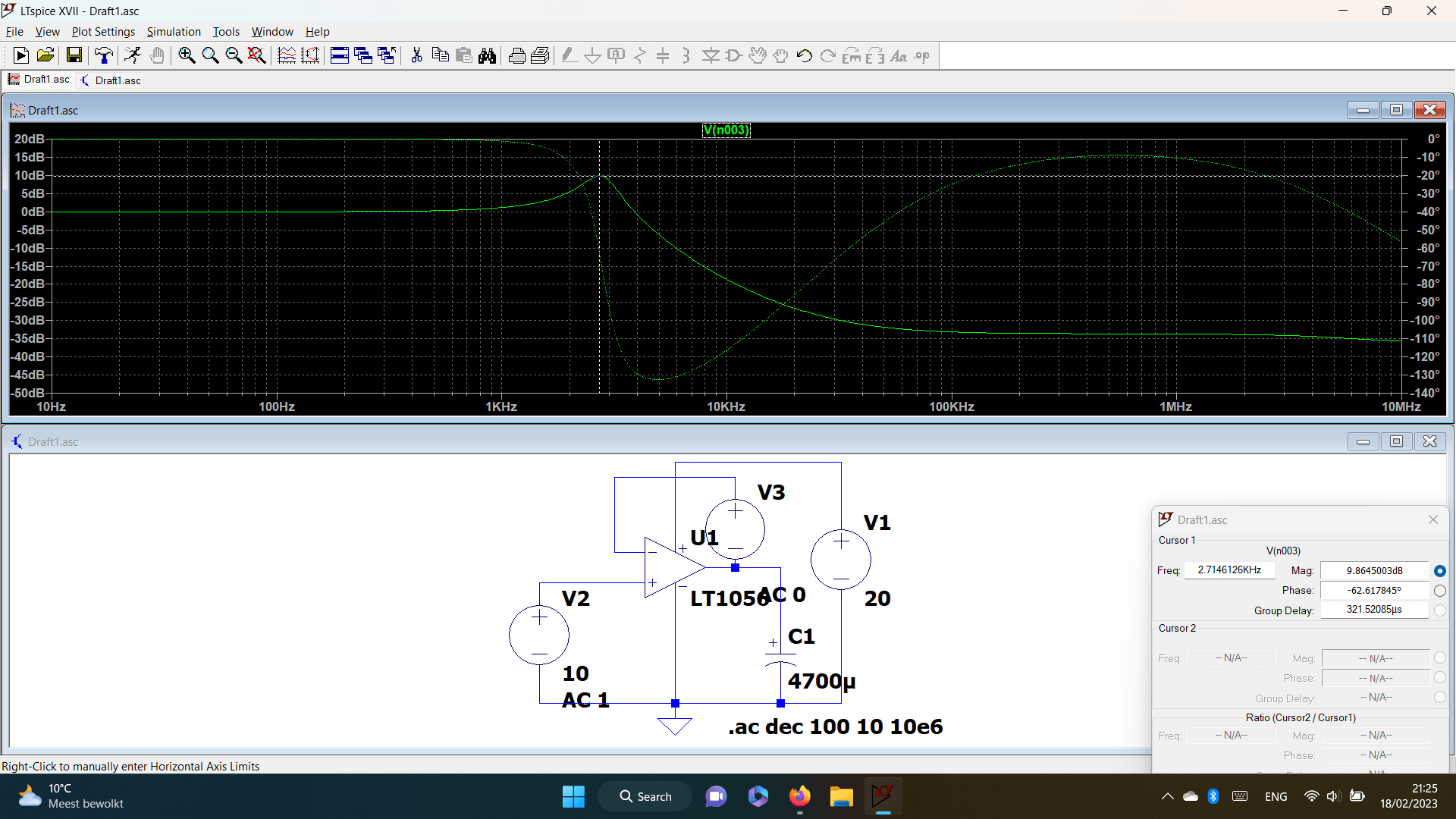This screenshot has height=819, width=1456.
Task: Click the Mirror toolbar icon
Action: [875, 55]
